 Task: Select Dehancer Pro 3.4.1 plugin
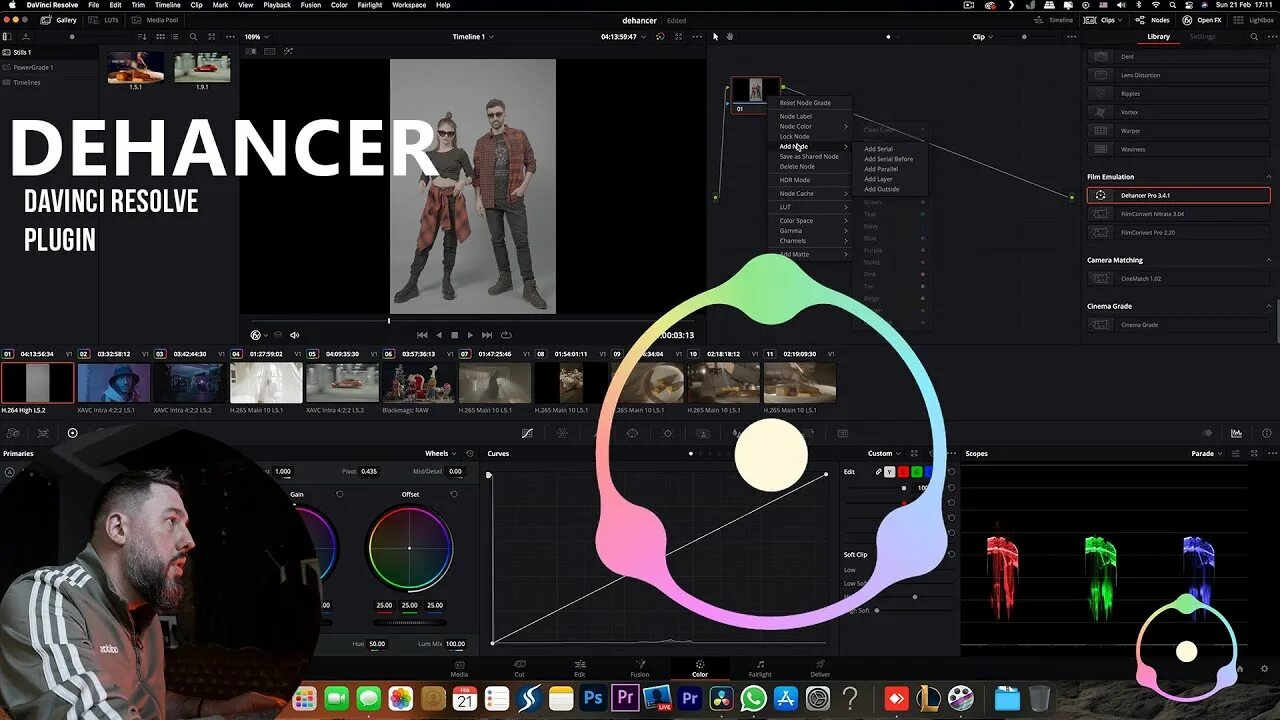pyautogui.click(x=1178, y=196)
